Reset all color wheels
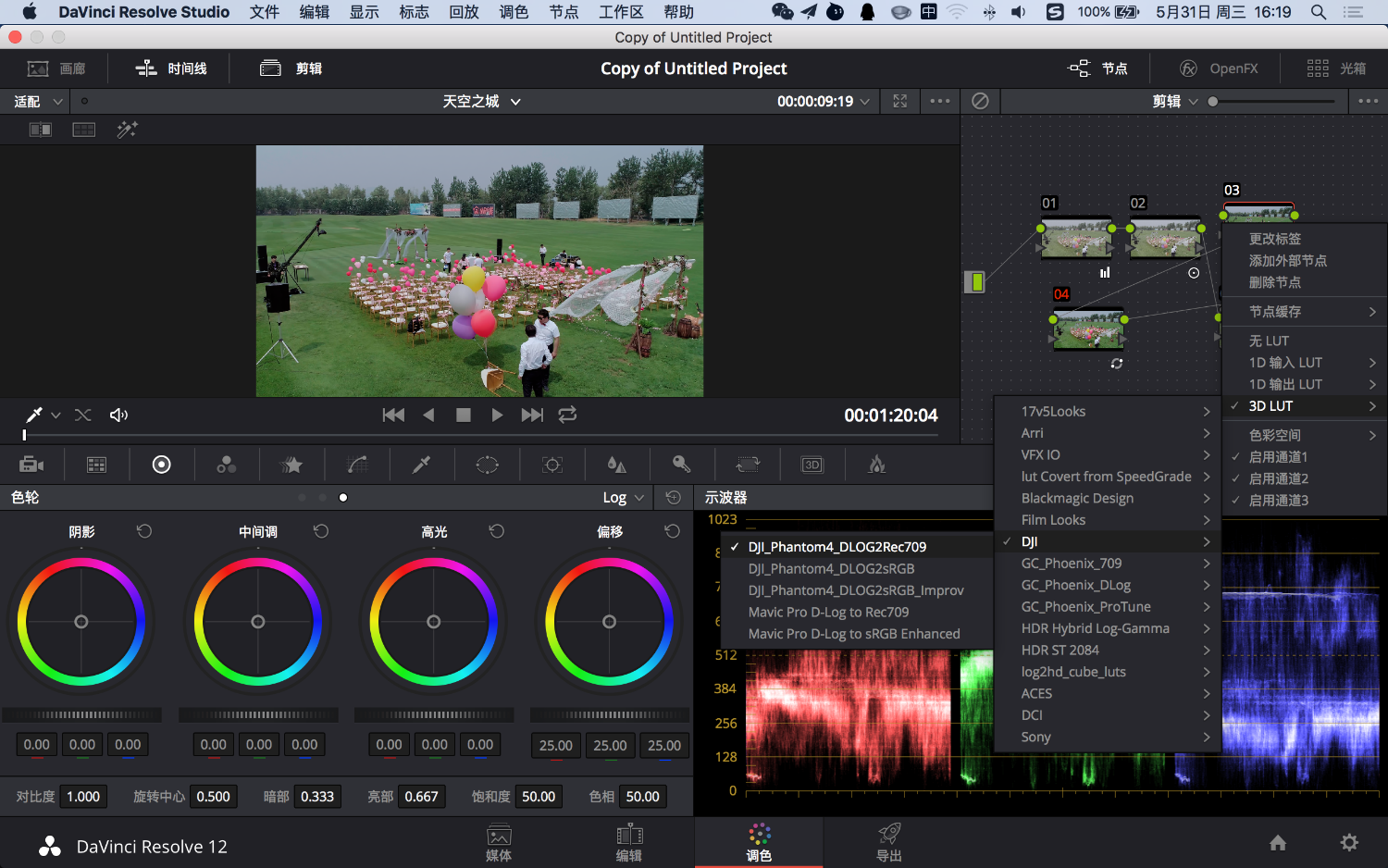This screenshot has height=868, width=1388. (674, 497)
